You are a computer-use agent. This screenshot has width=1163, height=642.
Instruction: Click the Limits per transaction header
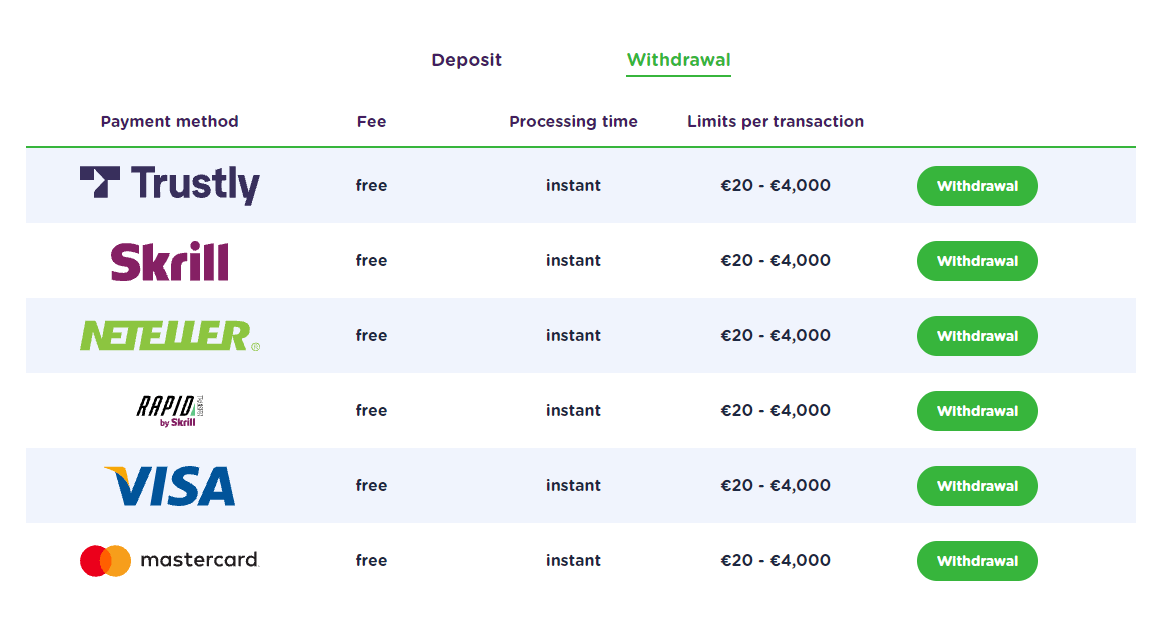pos(775,122)
